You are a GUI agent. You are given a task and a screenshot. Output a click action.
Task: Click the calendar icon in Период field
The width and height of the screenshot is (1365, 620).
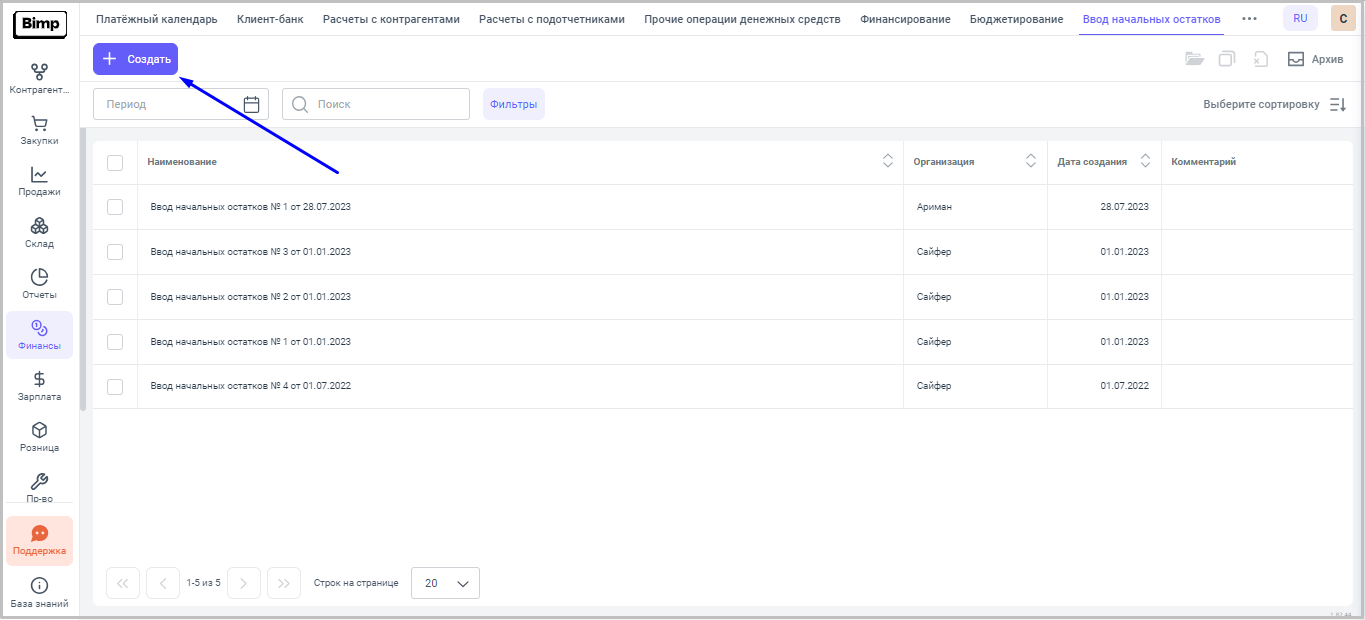click(251, 104)
